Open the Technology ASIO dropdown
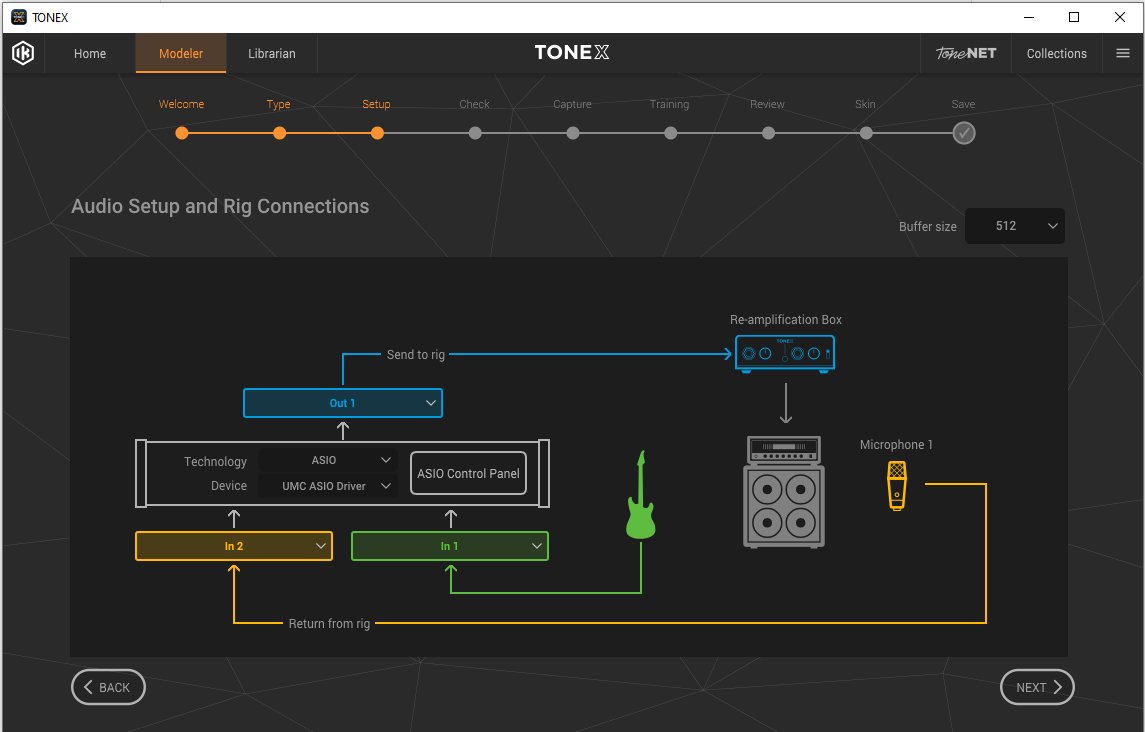This screenshot has height=732, width=1145. click(328, 460)
